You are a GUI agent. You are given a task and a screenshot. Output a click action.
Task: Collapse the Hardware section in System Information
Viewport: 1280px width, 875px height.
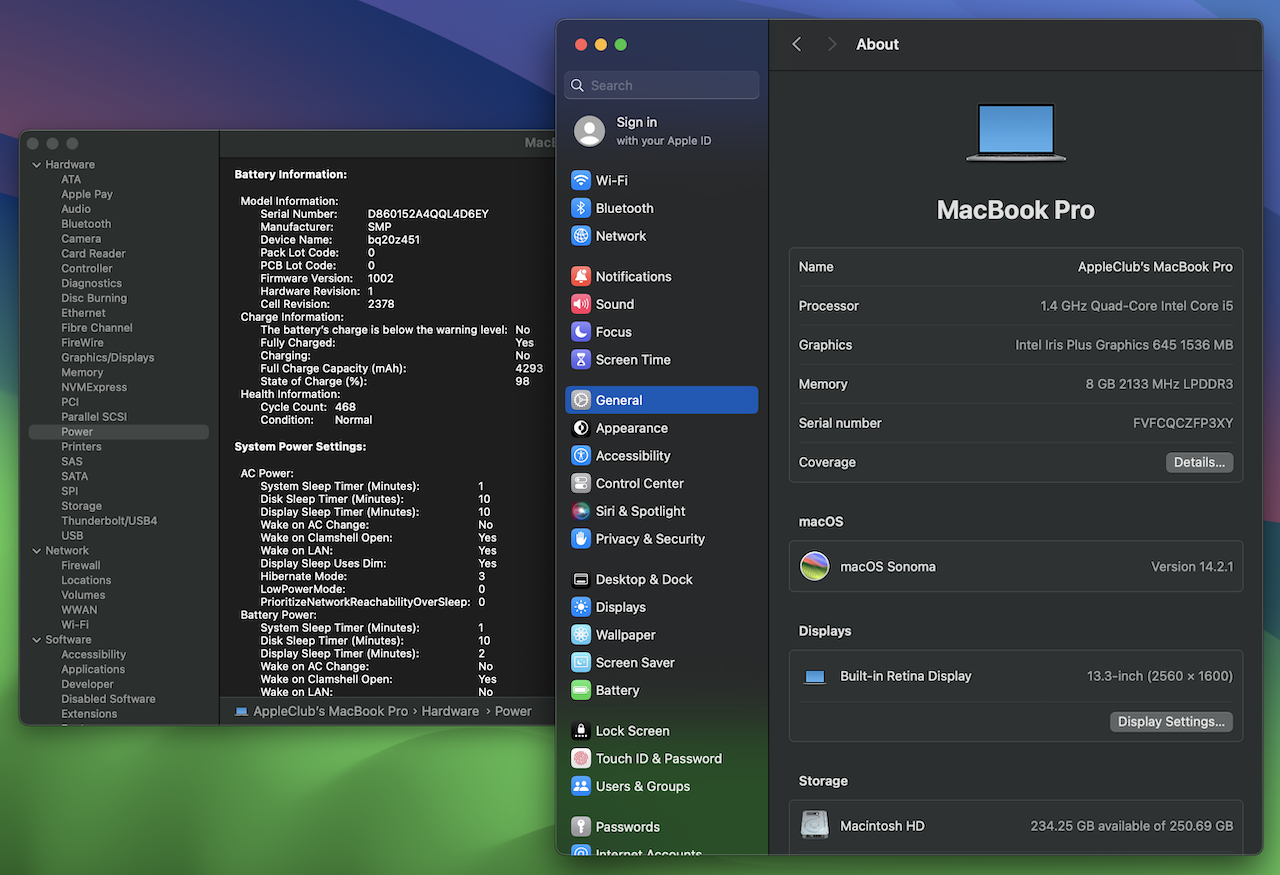37,165
